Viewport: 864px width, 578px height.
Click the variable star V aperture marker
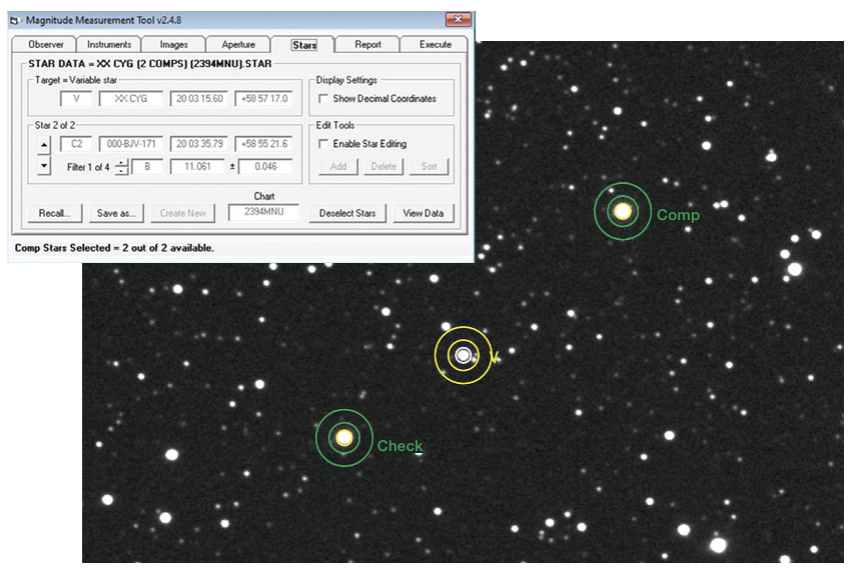pos(463,355)
